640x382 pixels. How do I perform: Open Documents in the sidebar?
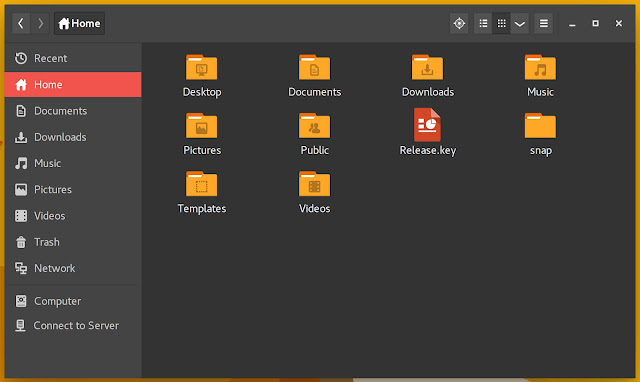pyautogui.click(x=73, y=111)
